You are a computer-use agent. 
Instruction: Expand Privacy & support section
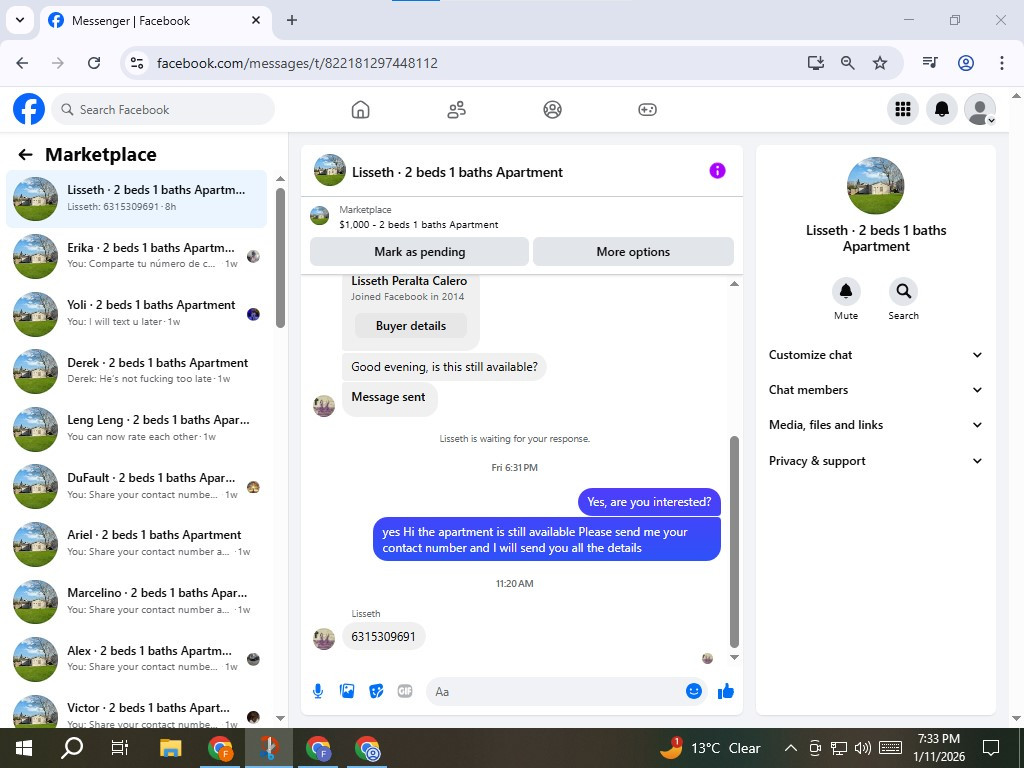point(876,460)
